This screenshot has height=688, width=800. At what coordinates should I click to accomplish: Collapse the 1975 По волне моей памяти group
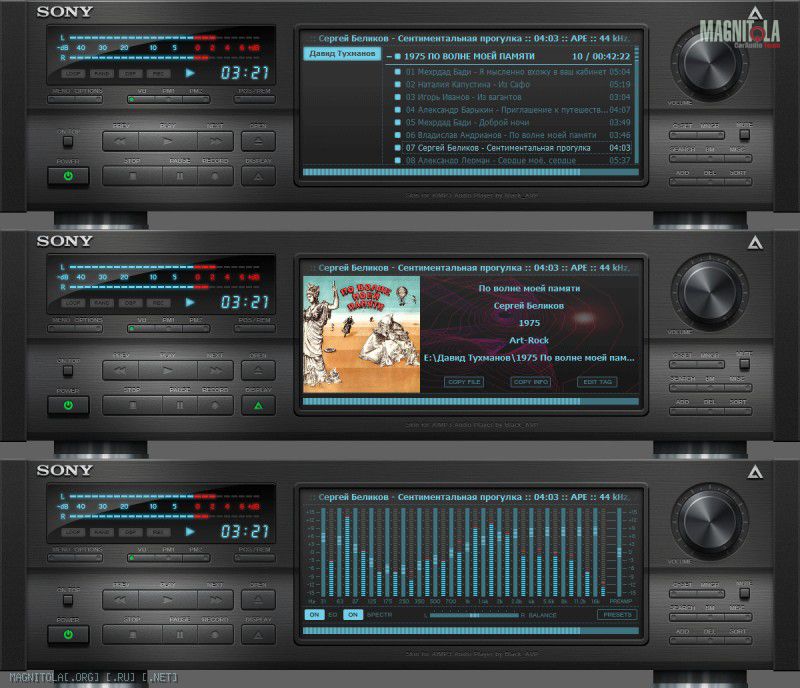(388, 57)
